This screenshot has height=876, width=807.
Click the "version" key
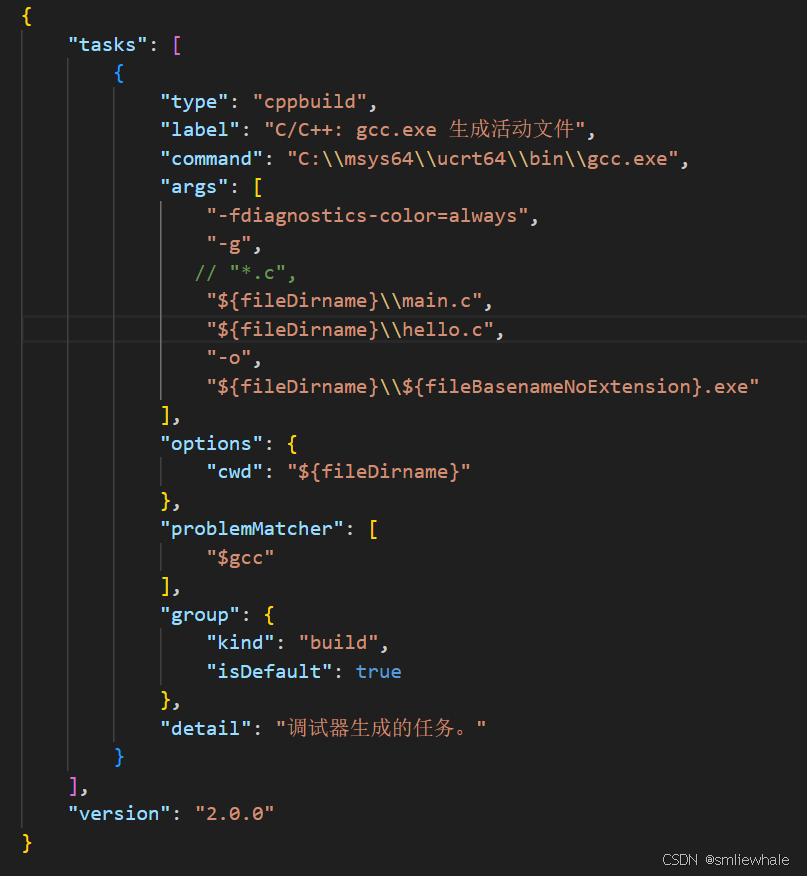pos(119,813)
